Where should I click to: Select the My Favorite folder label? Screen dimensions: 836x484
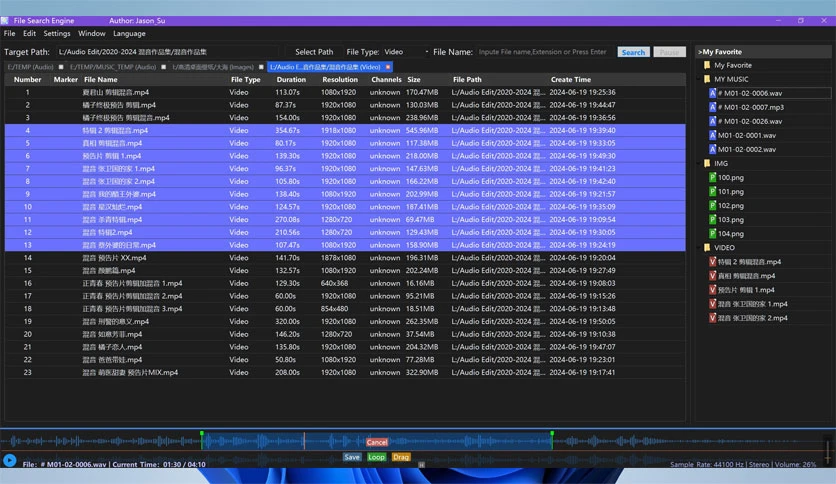(x=733, y=65)
